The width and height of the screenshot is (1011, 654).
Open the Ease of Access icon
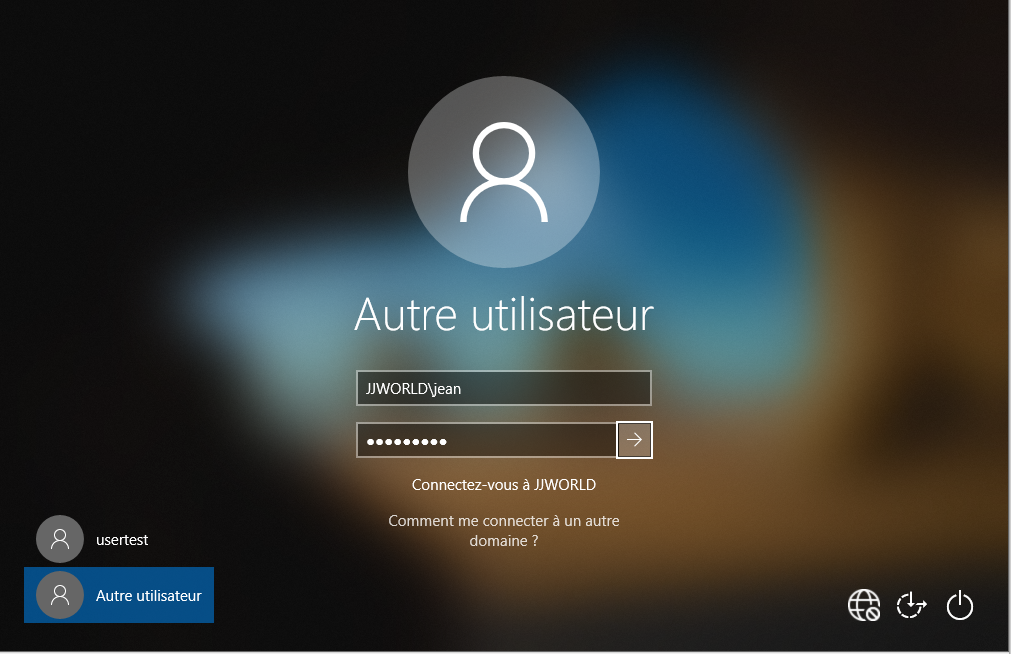tap(911, 605)
